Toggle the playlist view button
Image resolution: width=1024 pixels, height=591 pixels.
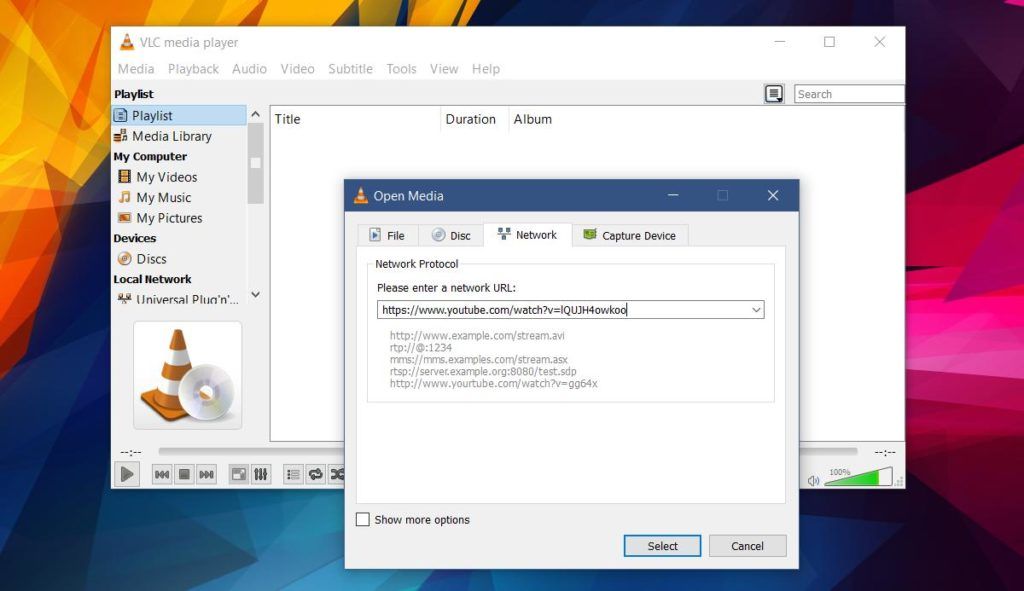click(x=293, y=474)
